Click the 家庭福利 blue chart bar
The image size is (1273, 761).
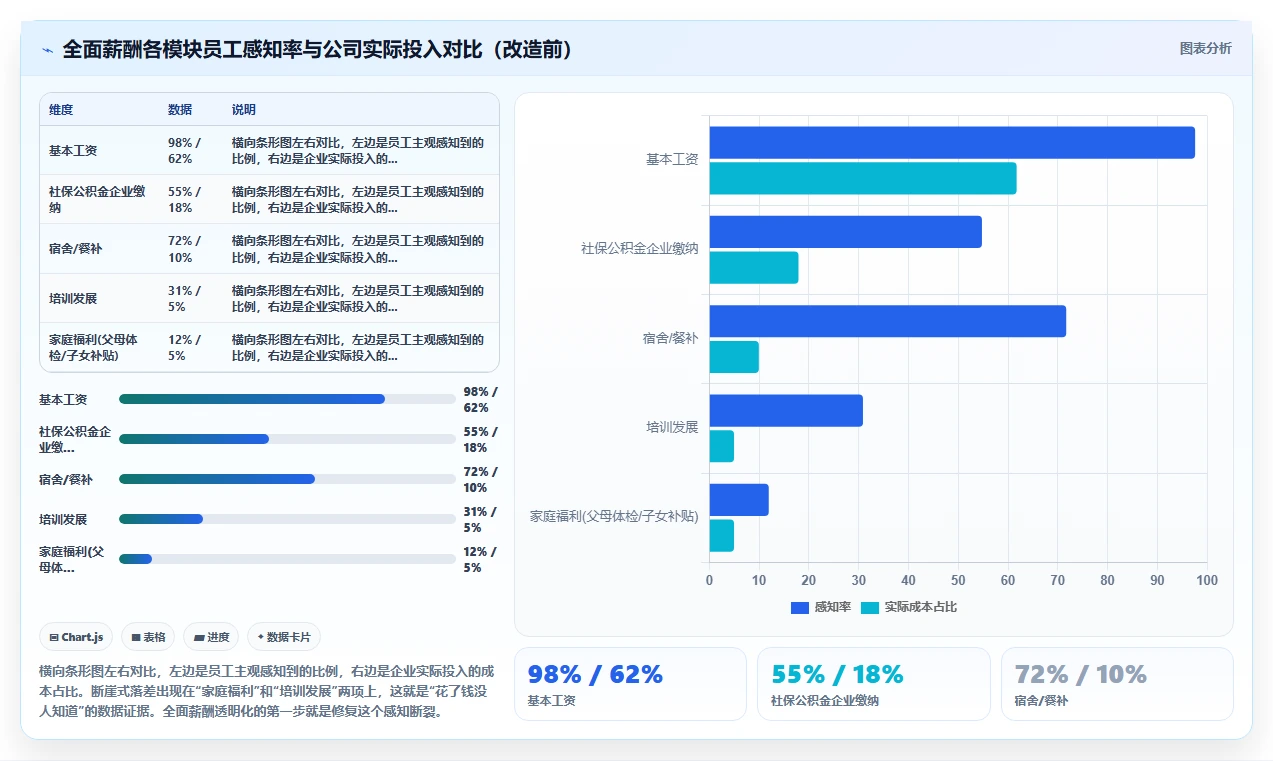(x=739, y=500)
